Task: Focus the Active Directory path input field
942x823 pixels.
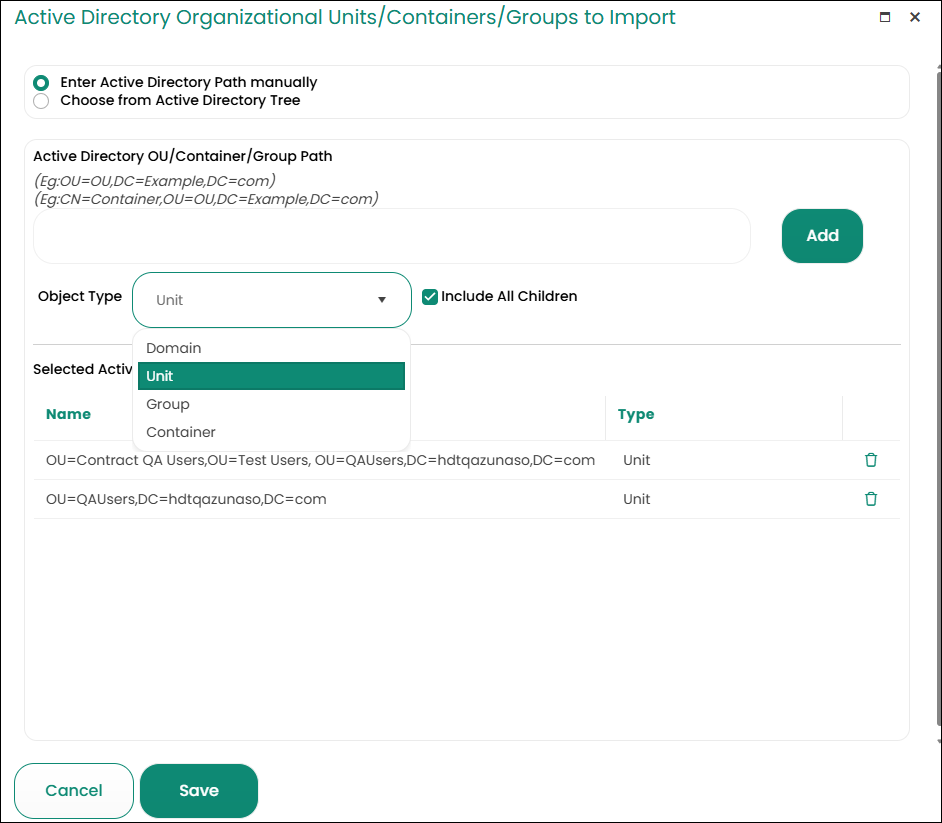Action: 391,236
